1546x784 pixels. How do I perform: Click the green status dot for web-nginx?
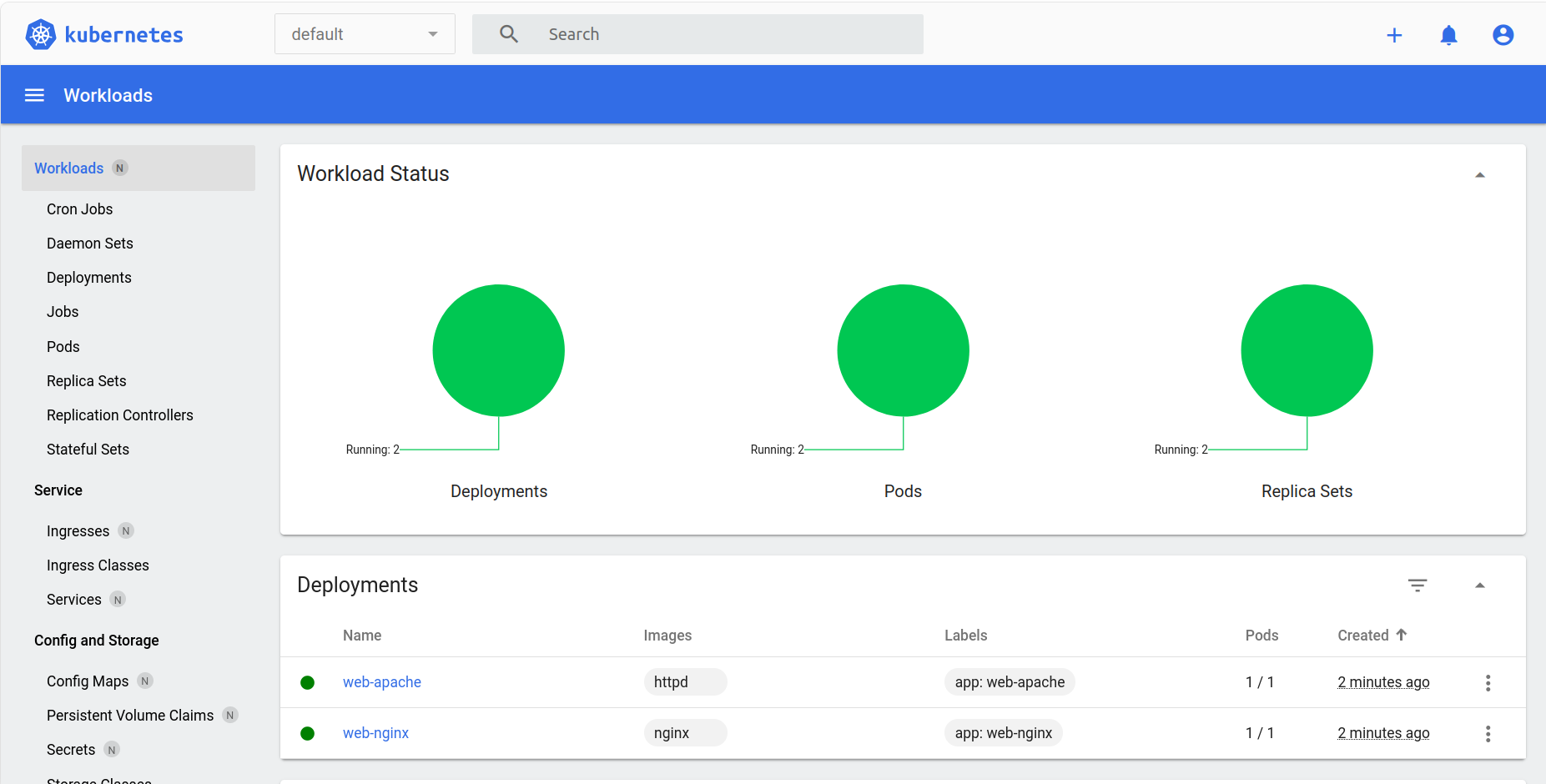pyautogui.click(x=307, y=733)
